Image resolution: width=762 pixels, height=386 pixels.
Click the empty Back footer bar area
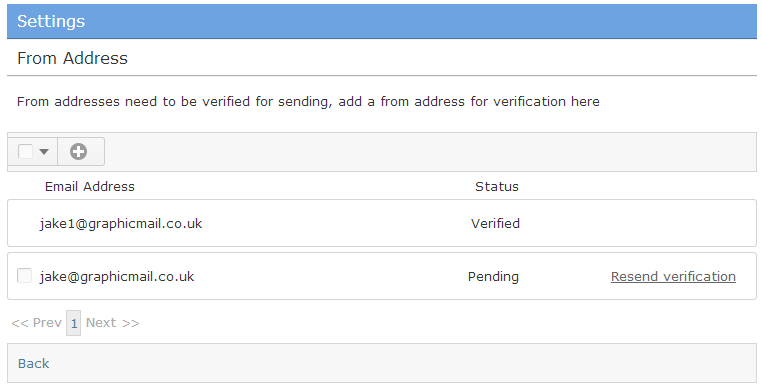[x=402, y=363]
